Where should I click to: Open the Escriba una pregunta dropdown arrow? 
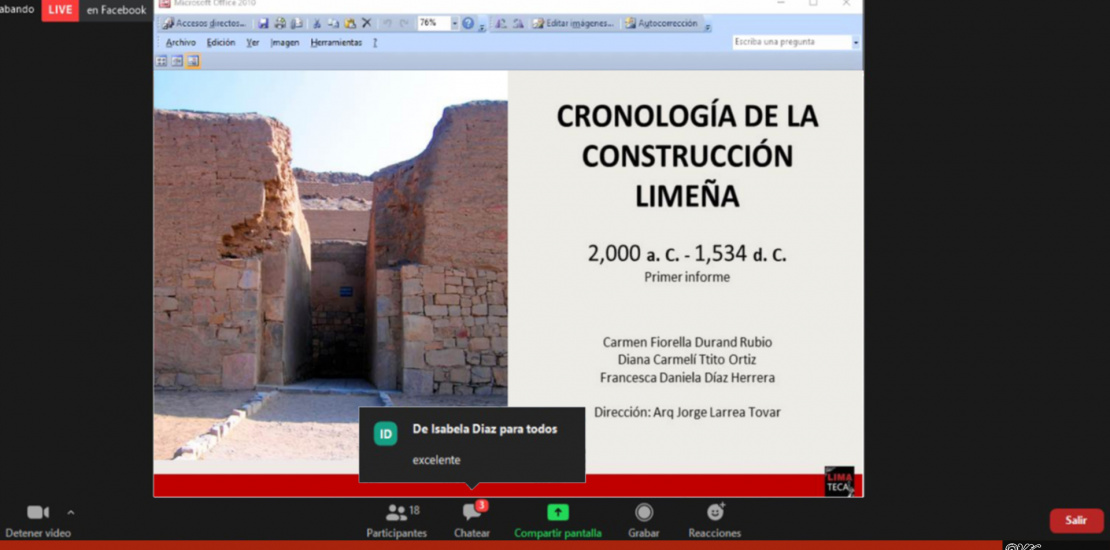[x=855, y=42]
